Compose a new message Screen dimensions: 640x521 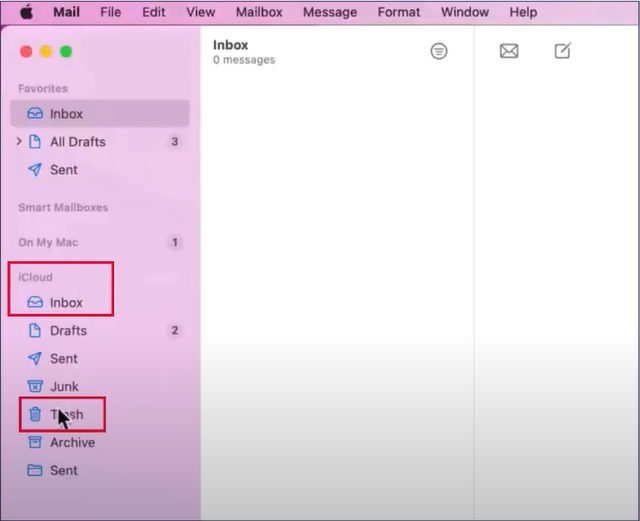tap(562, 51)
